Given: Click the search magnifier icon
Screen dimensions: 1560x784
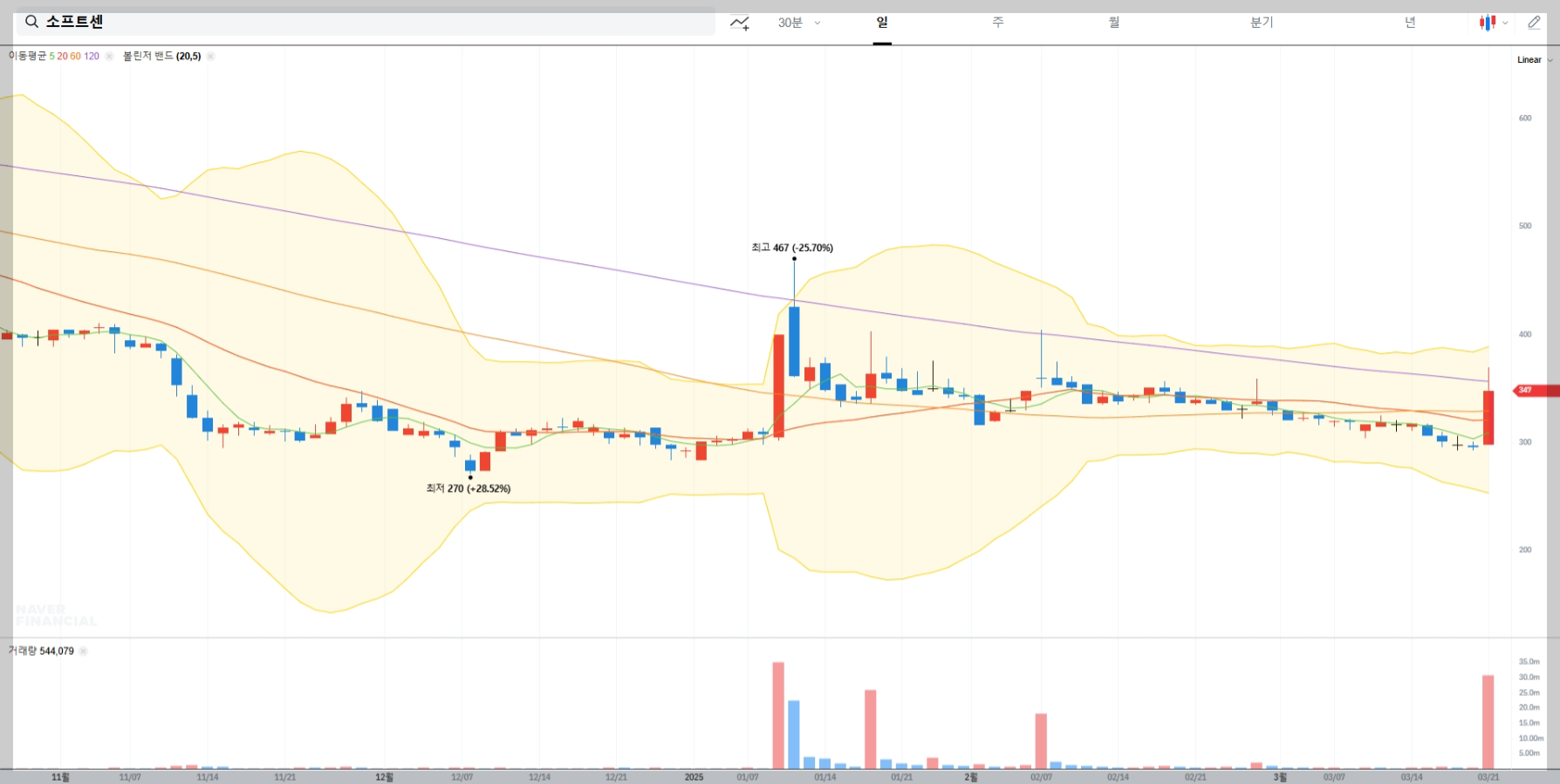Looking at the screenshot, I should pos(31,22).
